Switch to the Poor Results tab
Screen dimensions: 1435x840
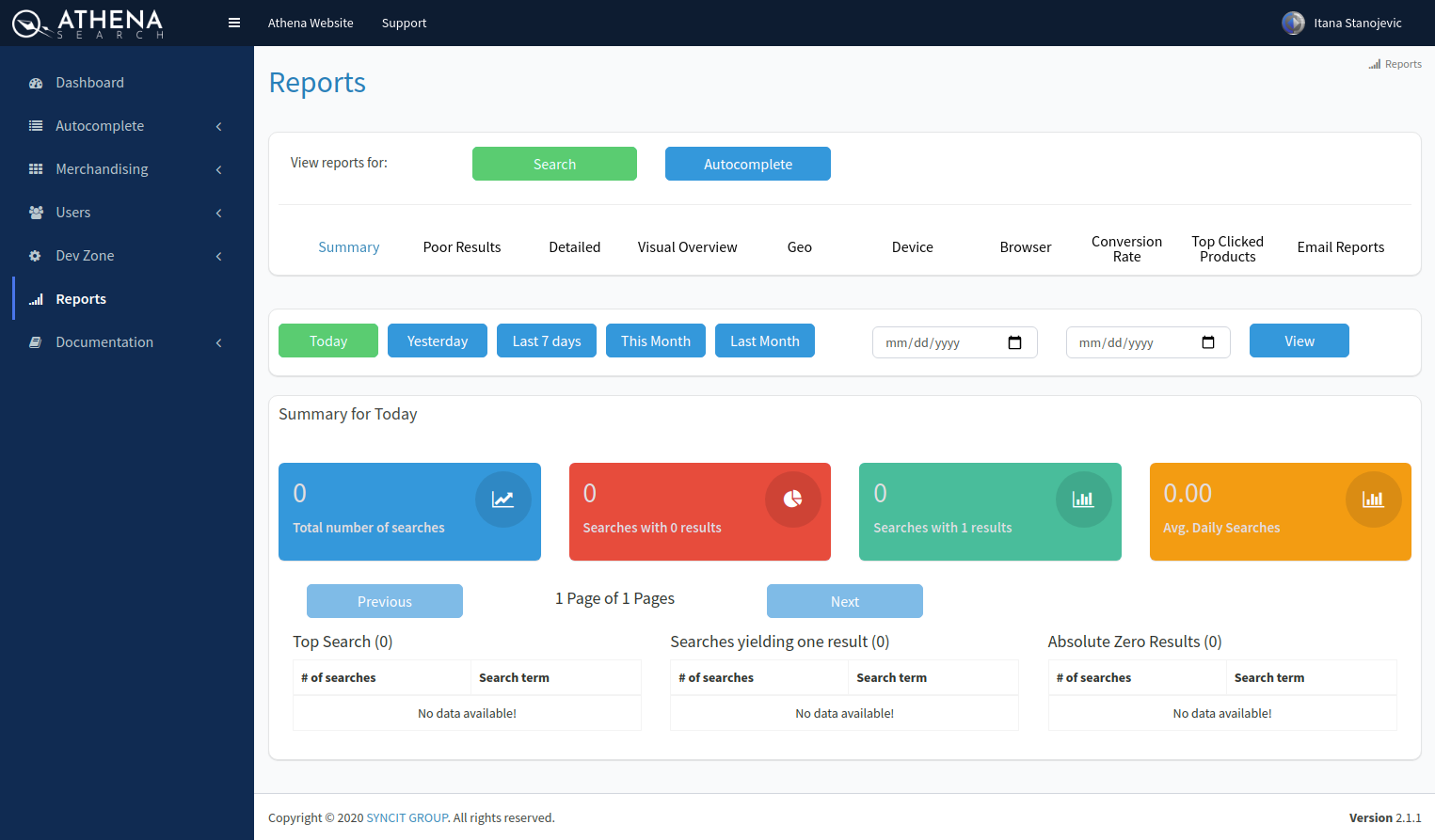[462, 246]
